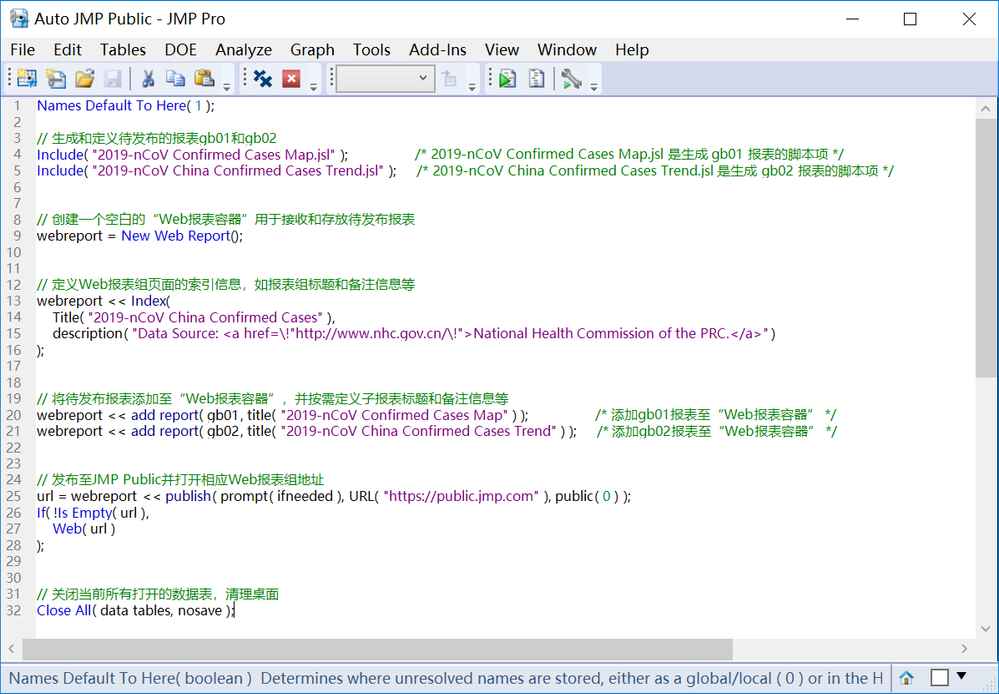
Task: Click 'Web( url )' on line 27
Action: [84, 528]
